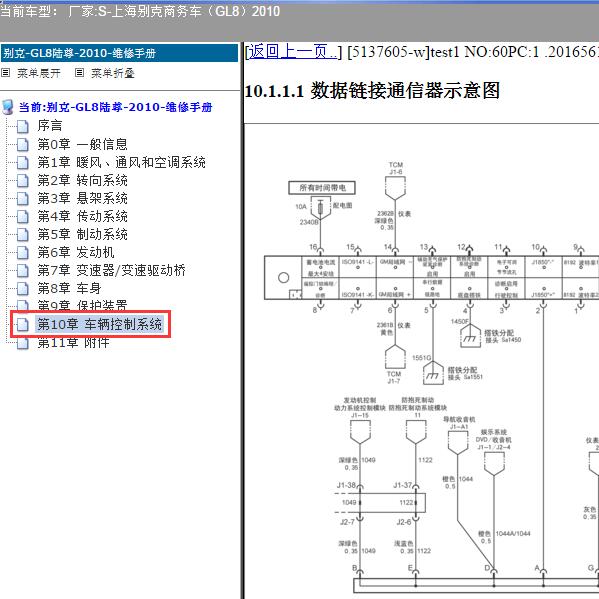Open the 序言 tree item
Viewport: 599px width, 599px height.
tap(50, 126)
